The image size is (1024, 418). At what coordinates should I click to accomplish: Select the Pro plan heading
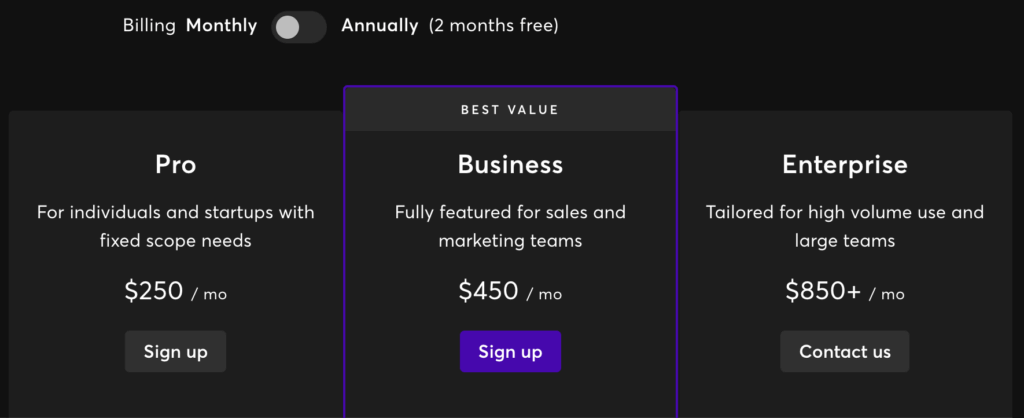pyautogui.click(x=175, y=164)
